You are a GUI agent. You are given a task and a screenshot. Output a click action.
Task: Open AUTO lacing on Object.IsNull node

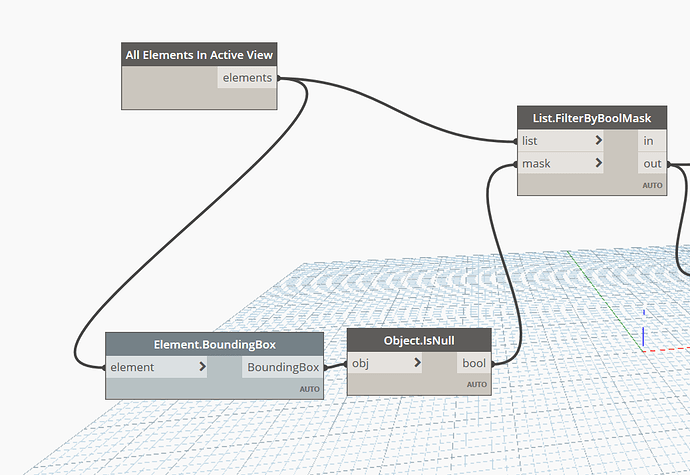coord(477,385)
